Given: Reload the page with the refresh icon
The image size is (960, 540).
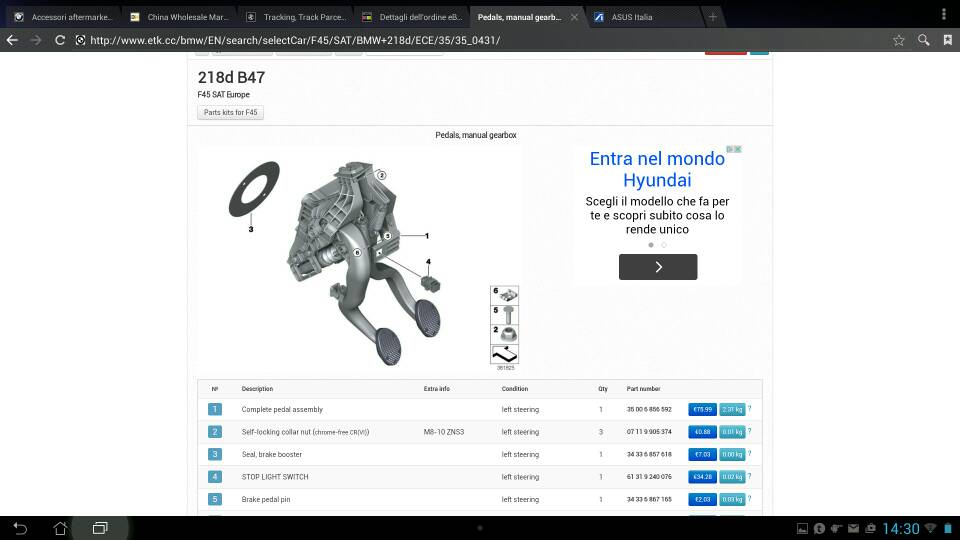Looking at the screenshot, I should click(59, 40).
